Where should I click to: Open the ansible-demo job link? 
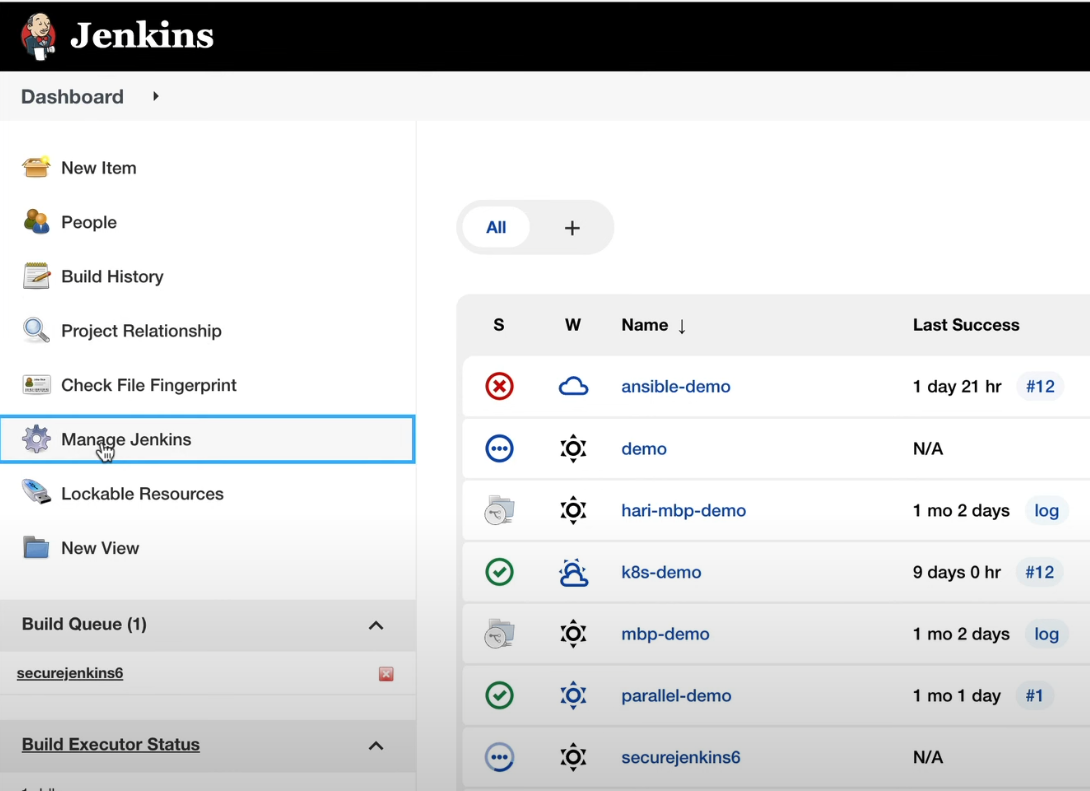676,386
